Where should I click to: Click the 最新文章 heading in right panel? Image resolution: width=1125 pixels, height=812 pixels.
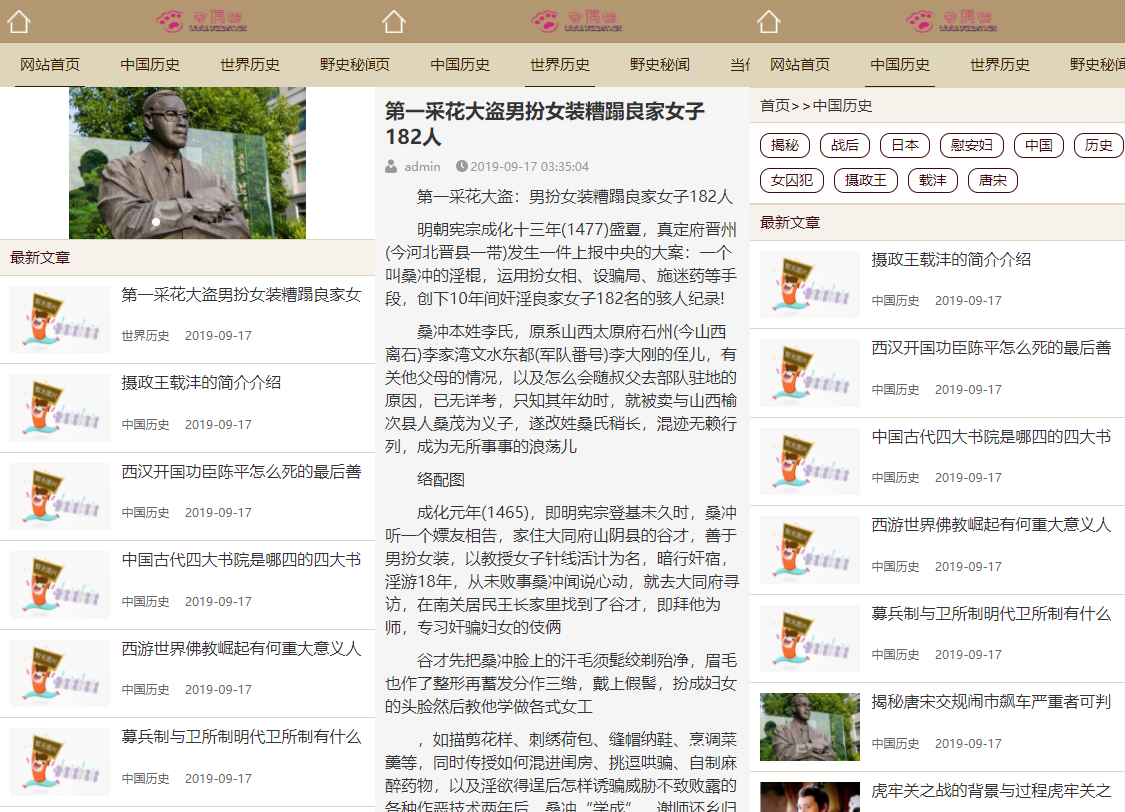click(790, 222)
